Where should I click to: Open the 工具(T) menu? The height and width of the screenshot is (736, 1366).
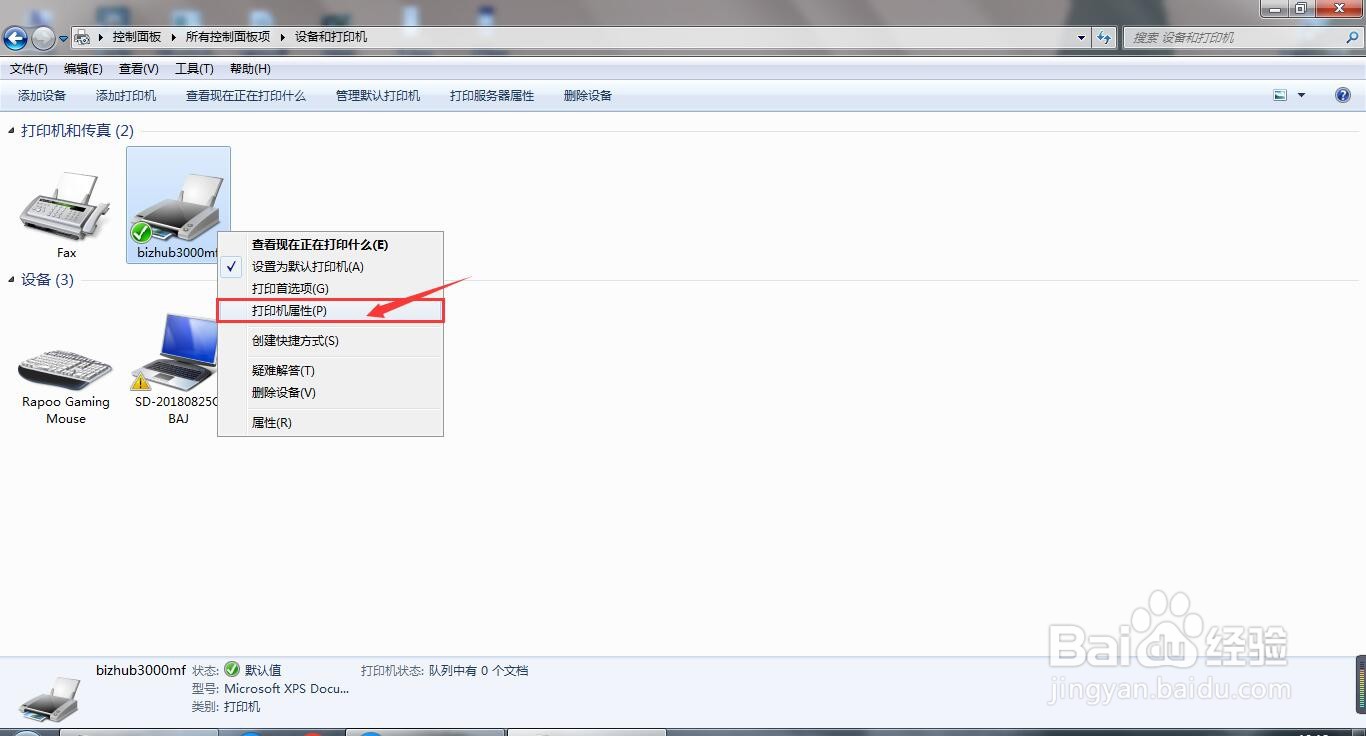tap(194, 69)
